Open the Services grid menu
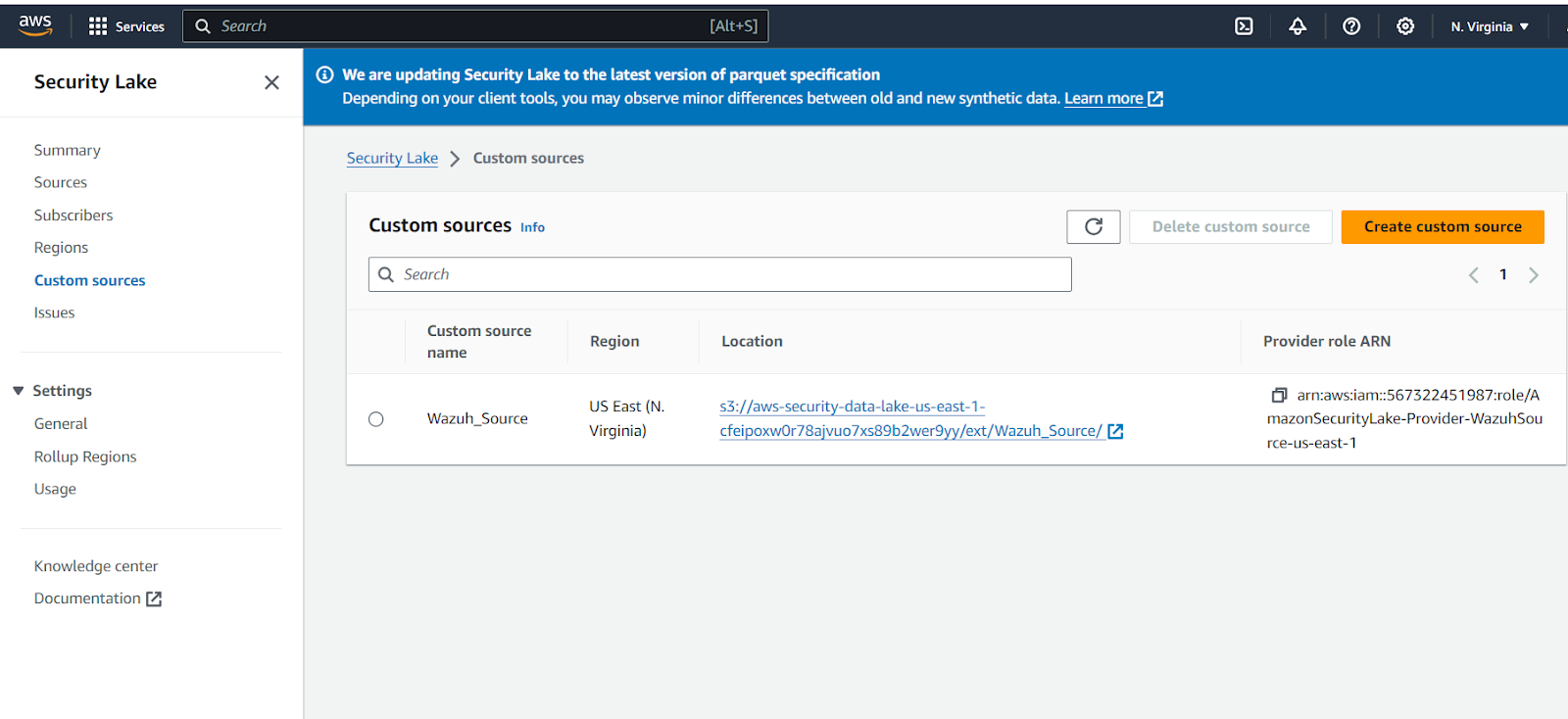The height and width of the screenshot is (719, 1568). (126, 26)
